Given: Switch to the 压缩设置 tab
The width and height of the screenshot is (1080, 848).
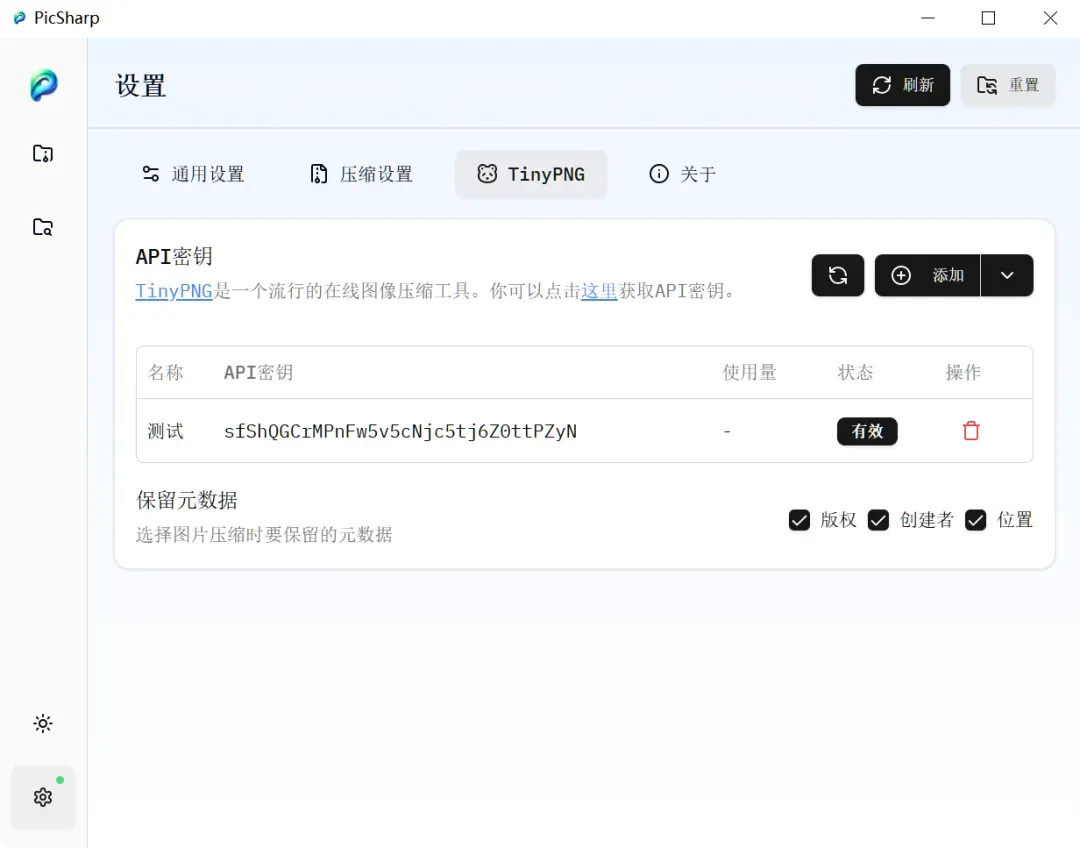Looking at the screenshot, I should tap(362, 174).
